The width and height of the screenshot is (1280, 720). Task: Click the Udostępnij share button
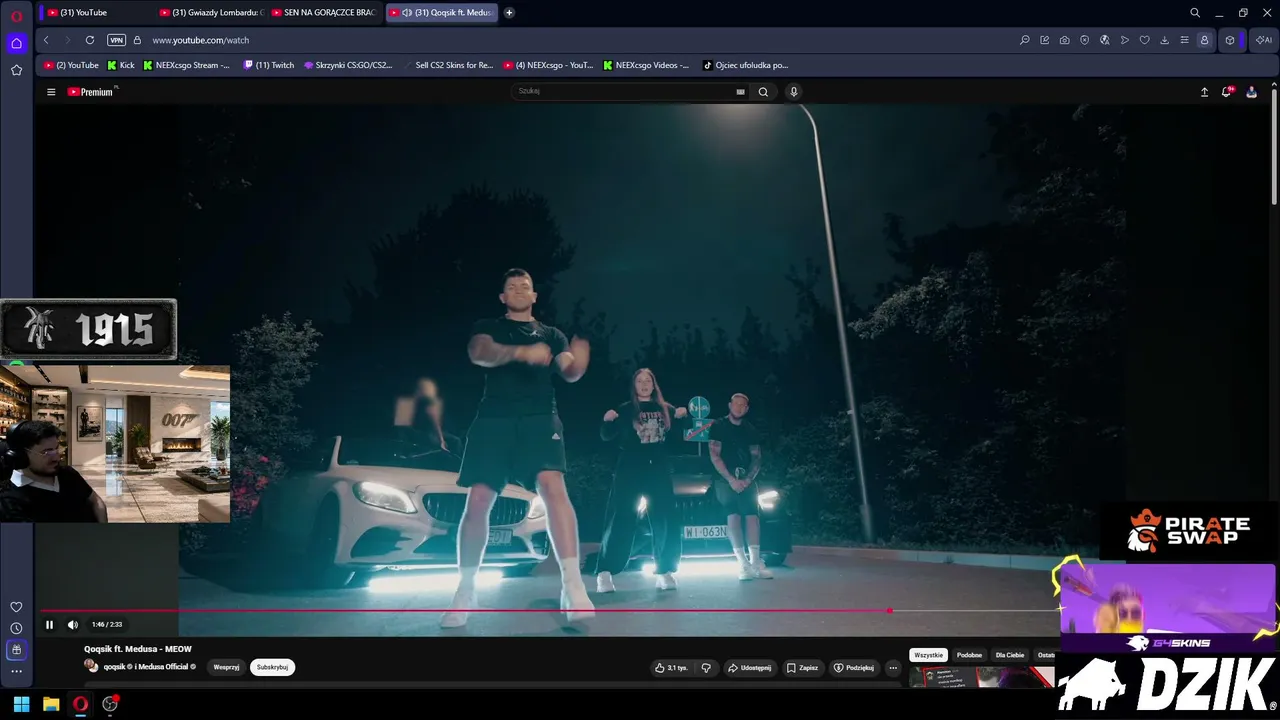point(749,668)
